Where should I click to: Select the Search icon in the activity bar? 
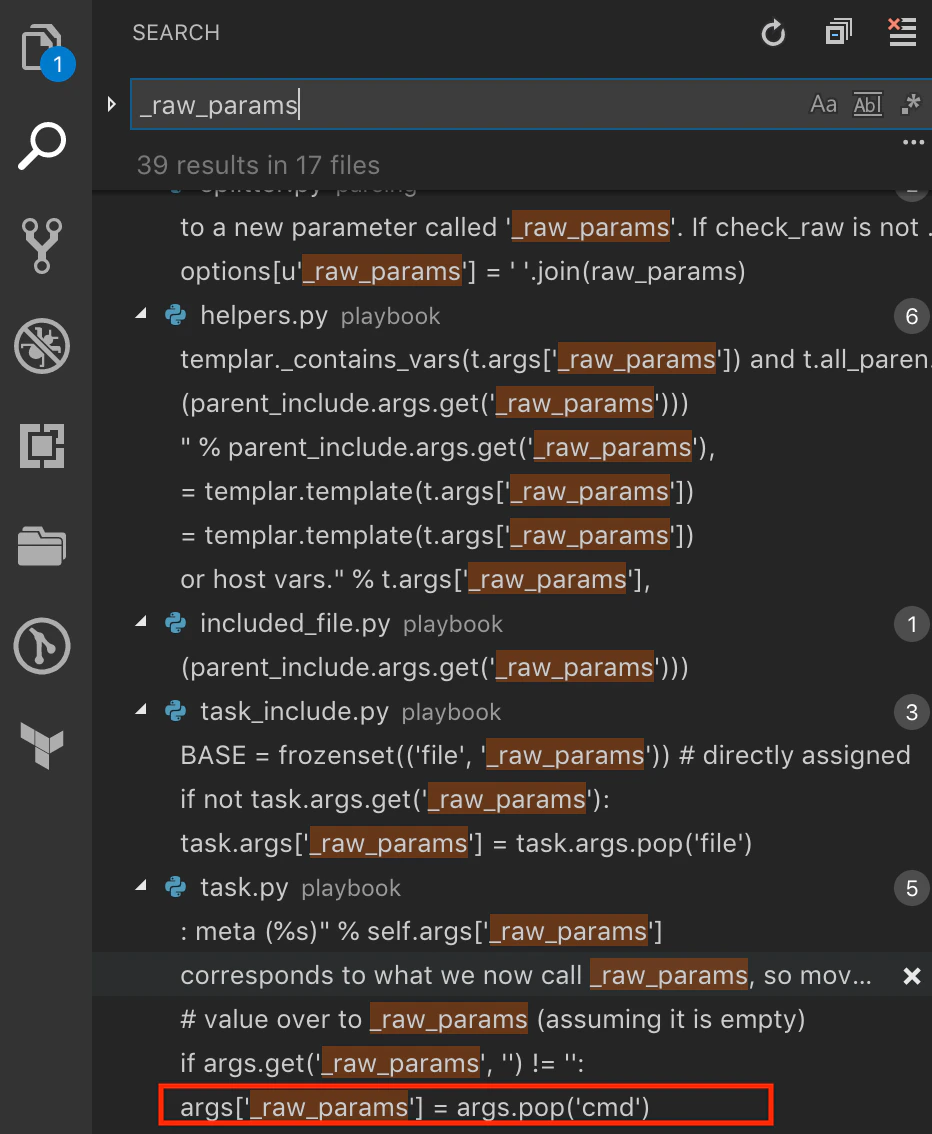click(42, 146)
